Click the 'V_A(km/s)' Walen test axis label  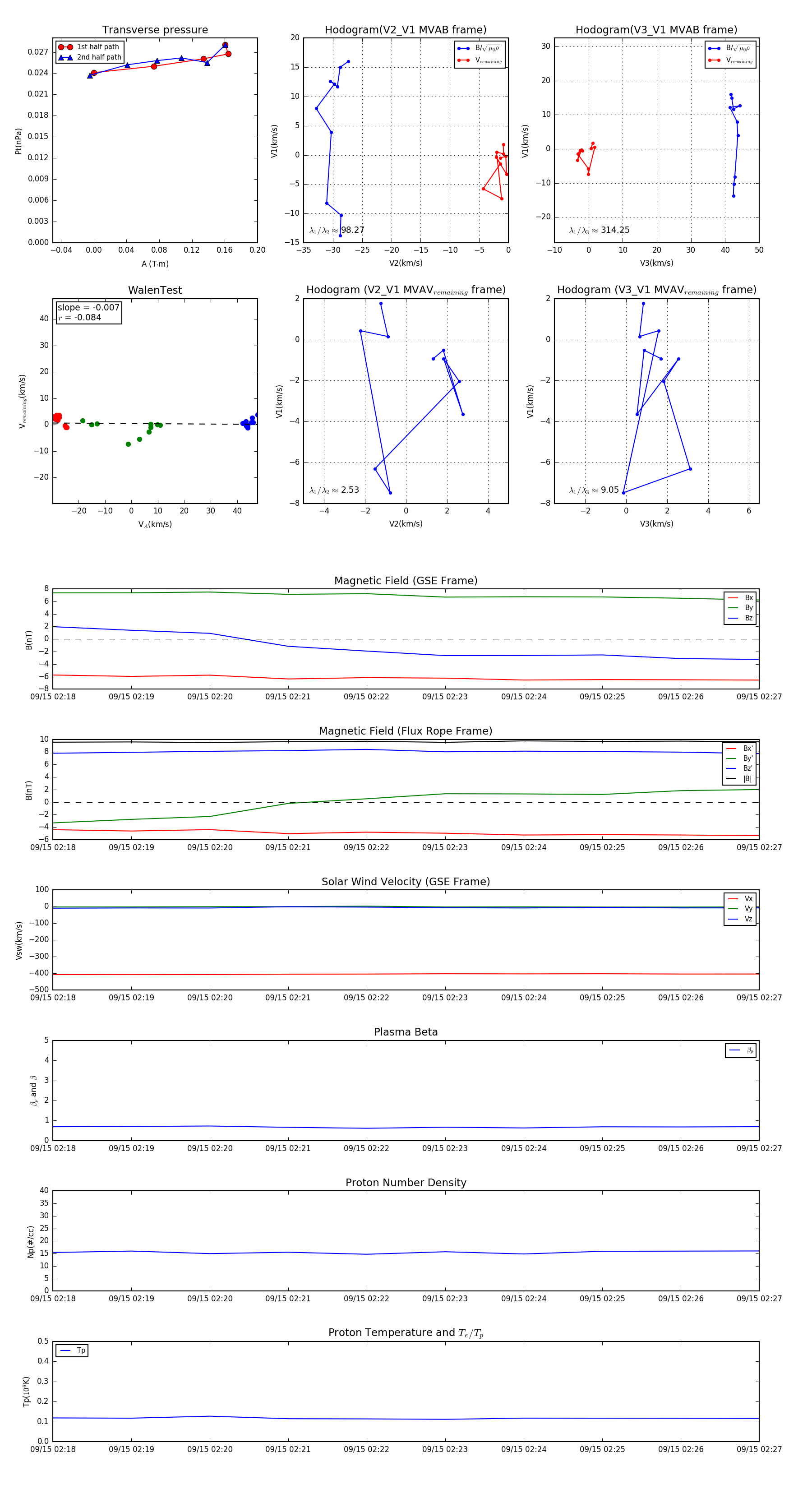click(155, 524)
